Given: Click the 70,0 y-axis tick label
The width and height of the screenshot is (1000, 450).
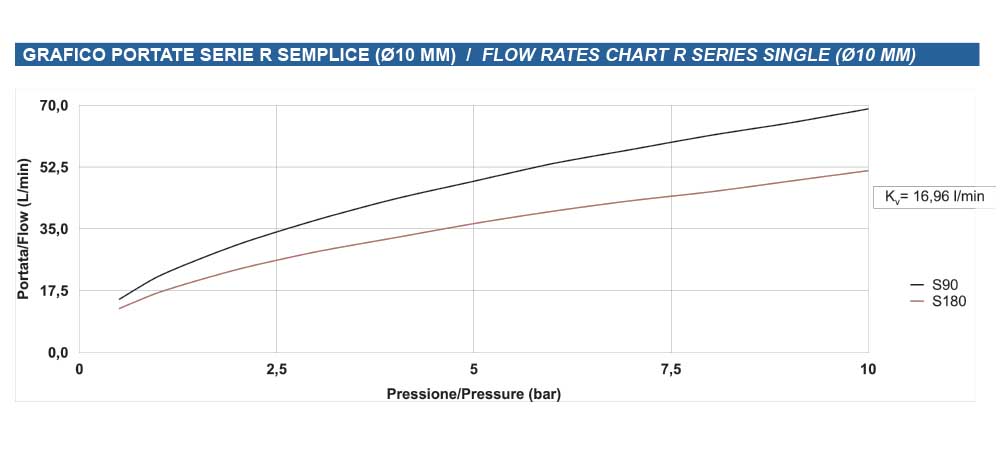Looking at the screenshot, I should [53, 106].
